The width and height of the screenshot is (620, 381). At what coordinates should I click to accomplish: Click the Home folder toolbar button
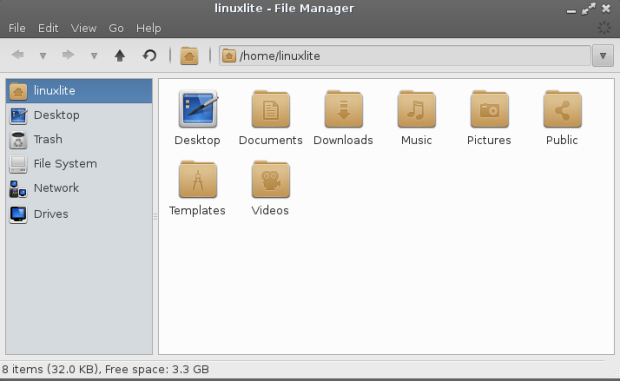(x=189, y=56)
